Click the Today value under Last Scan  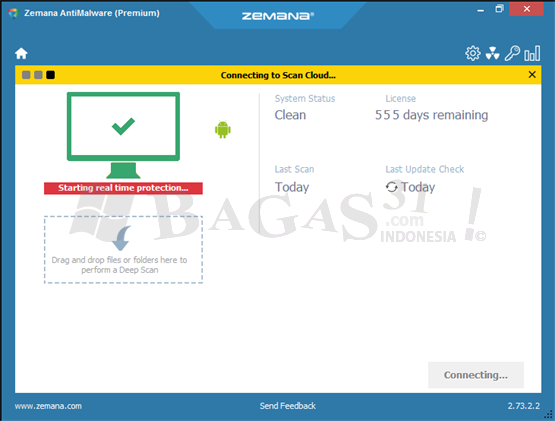292,187
